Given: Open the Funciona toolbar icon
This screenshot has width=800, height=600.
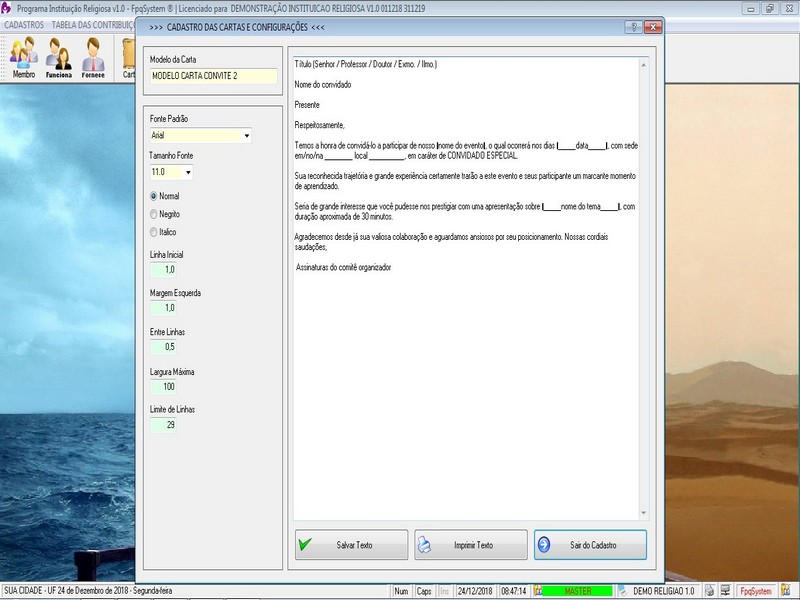Looking at the screenshot, I should (58, 57).
